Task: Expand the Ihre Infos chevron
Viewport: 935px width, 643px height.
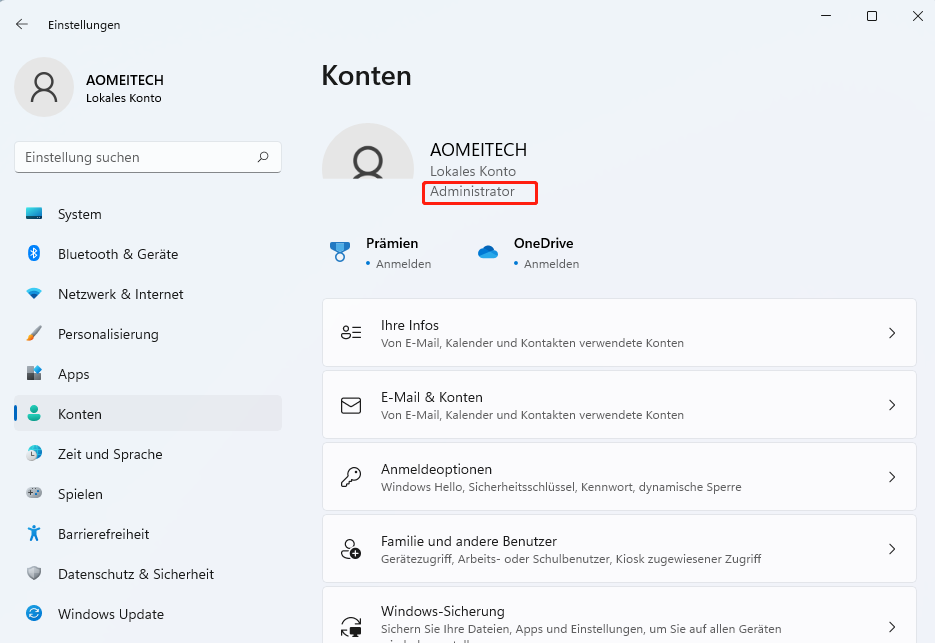Action: (x=892, y=333)
